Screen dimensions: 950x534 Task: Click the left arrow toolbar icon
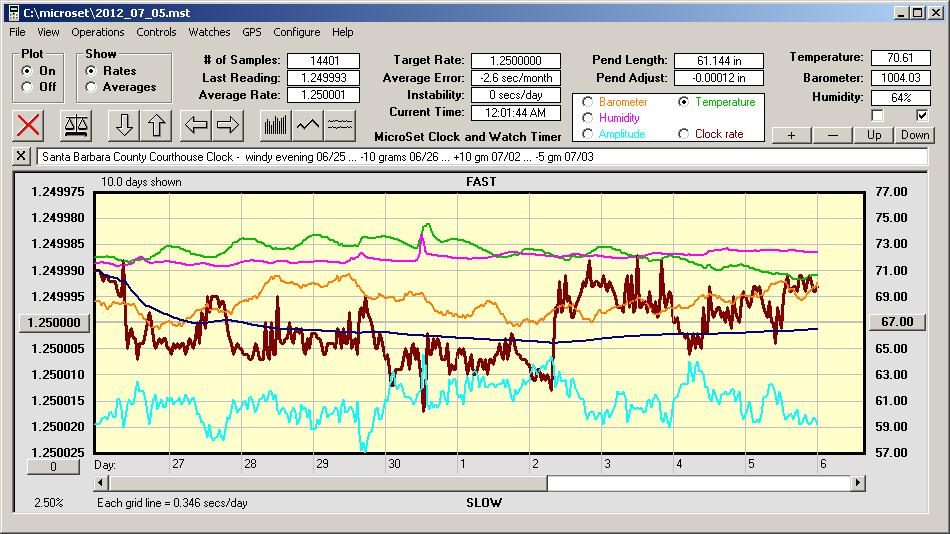click(196, 125)
